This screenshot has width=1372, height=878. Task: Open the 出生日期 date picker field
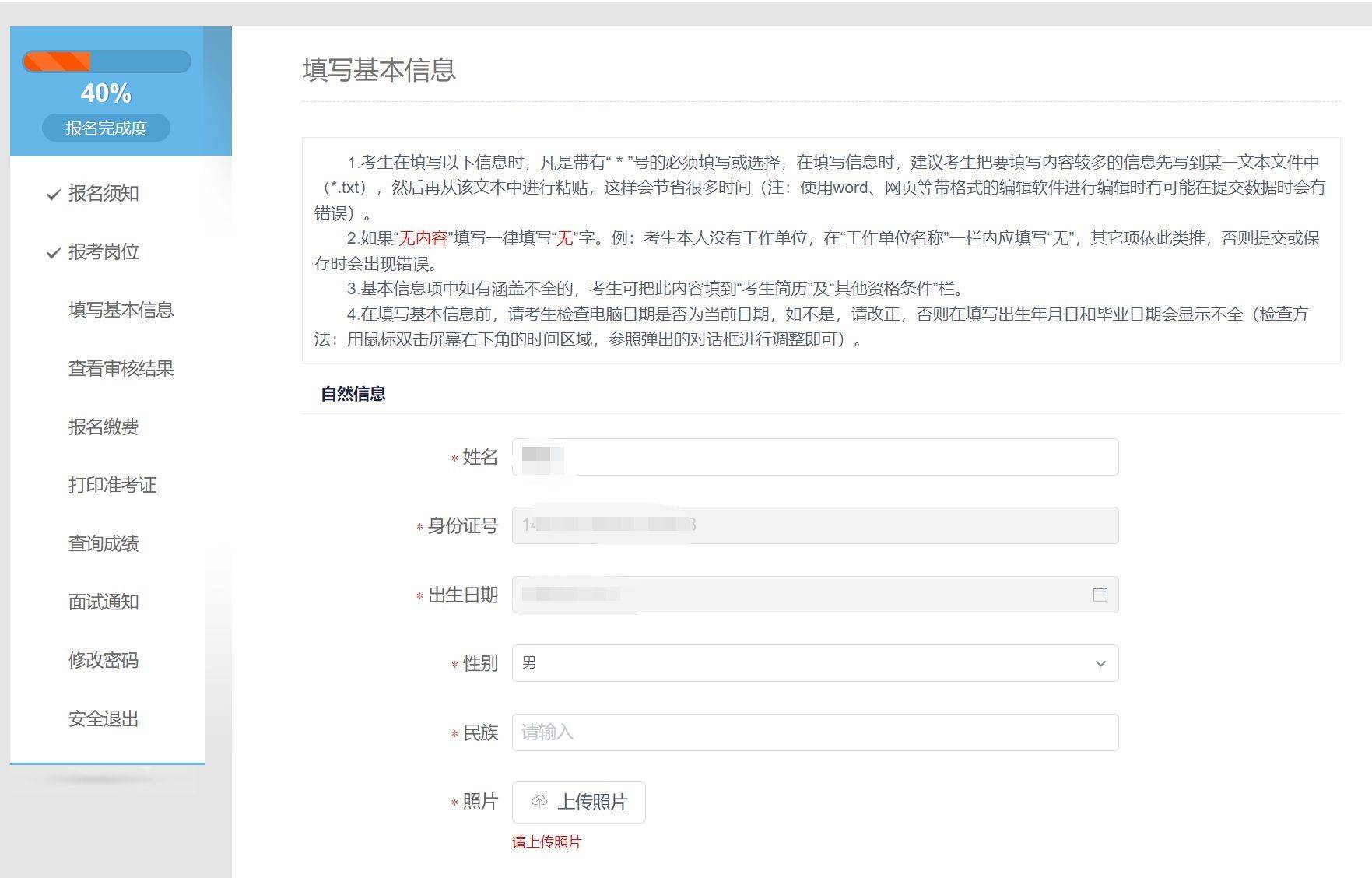click(x=802, y=595)
